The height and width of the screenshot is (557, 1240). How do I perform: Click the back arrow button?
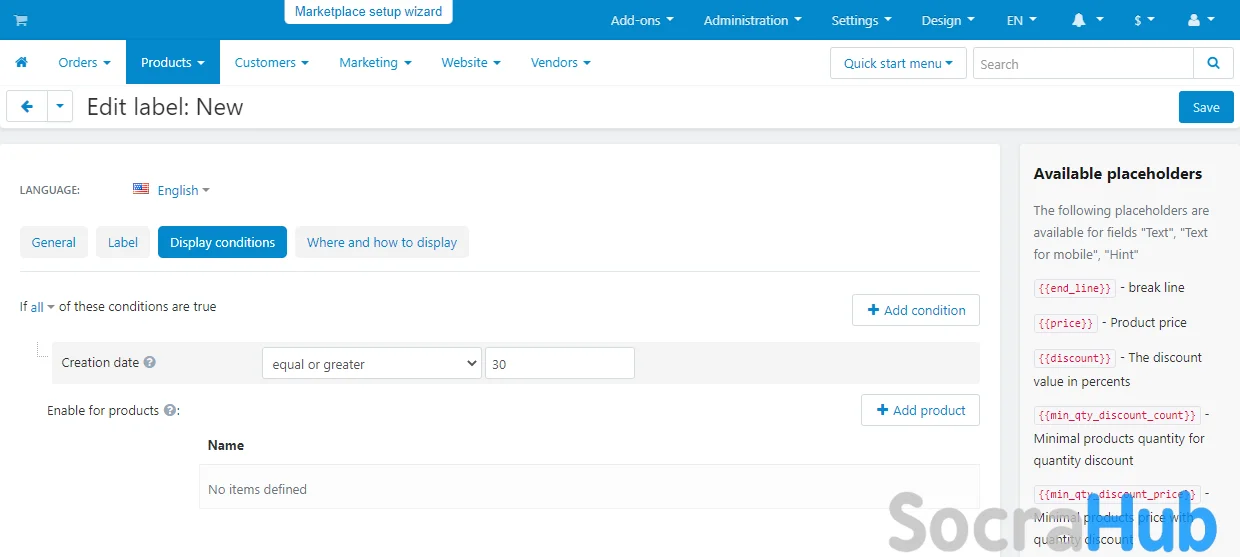tap(27, 106)
